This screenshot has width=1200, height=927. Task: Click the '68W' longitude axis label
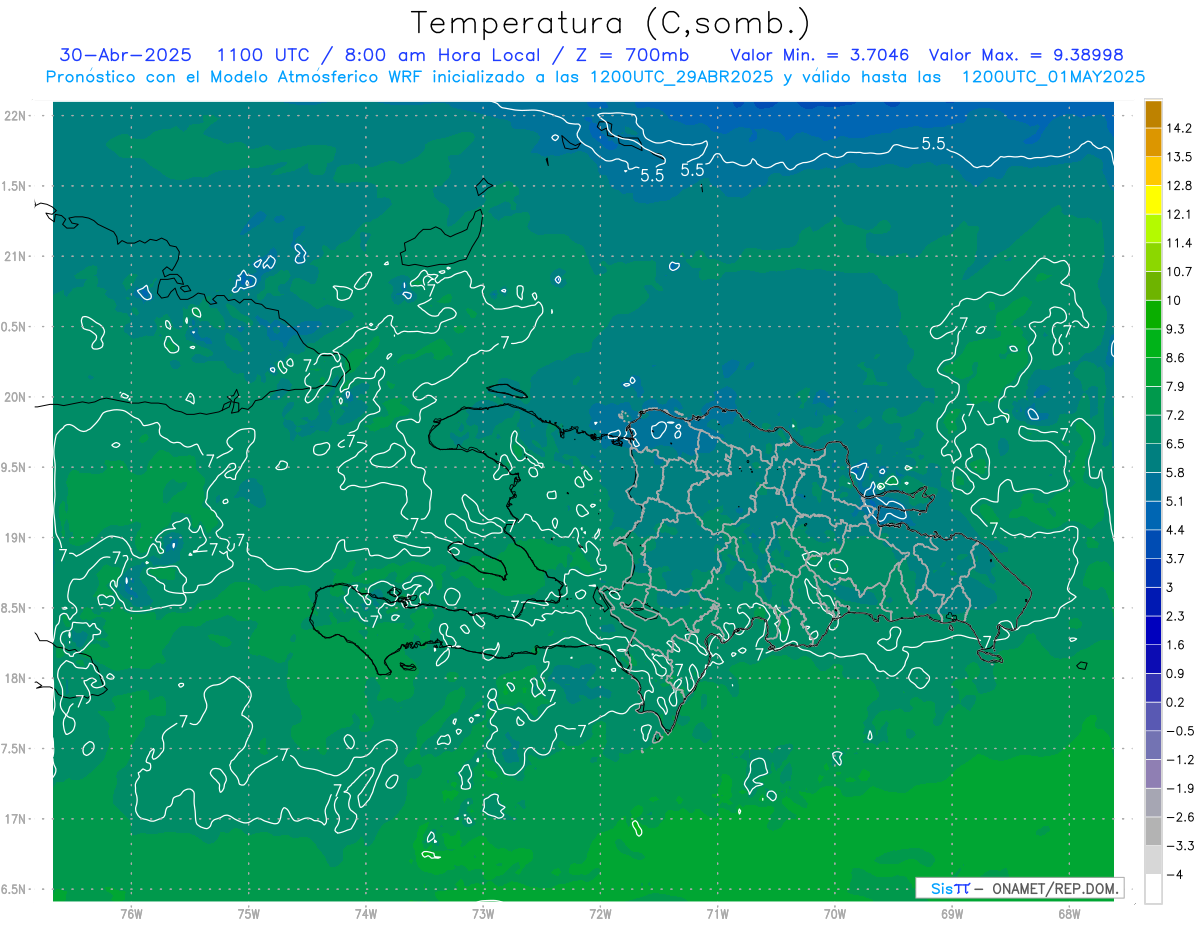pyautogui.click(x=1069, y=914)
